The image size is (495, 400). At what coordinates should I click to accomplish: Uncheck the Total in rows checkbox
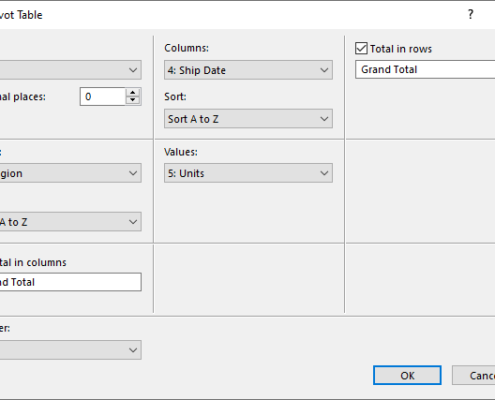coord(361,49)
